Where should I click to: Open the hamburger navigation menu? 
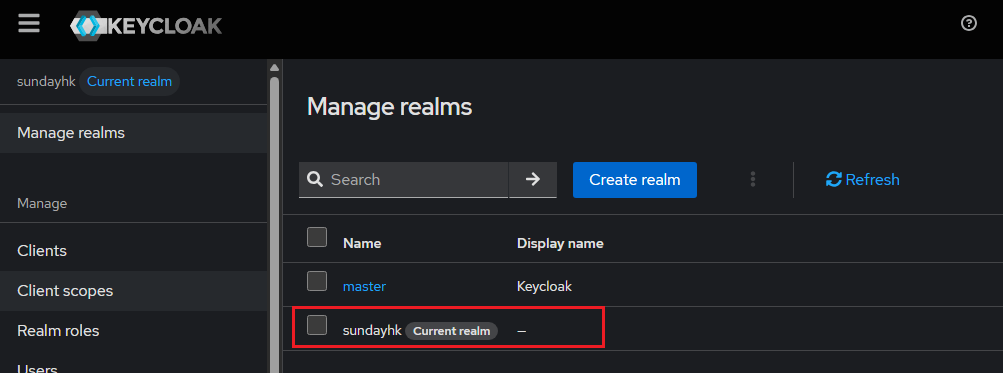(x=29, y=24)
